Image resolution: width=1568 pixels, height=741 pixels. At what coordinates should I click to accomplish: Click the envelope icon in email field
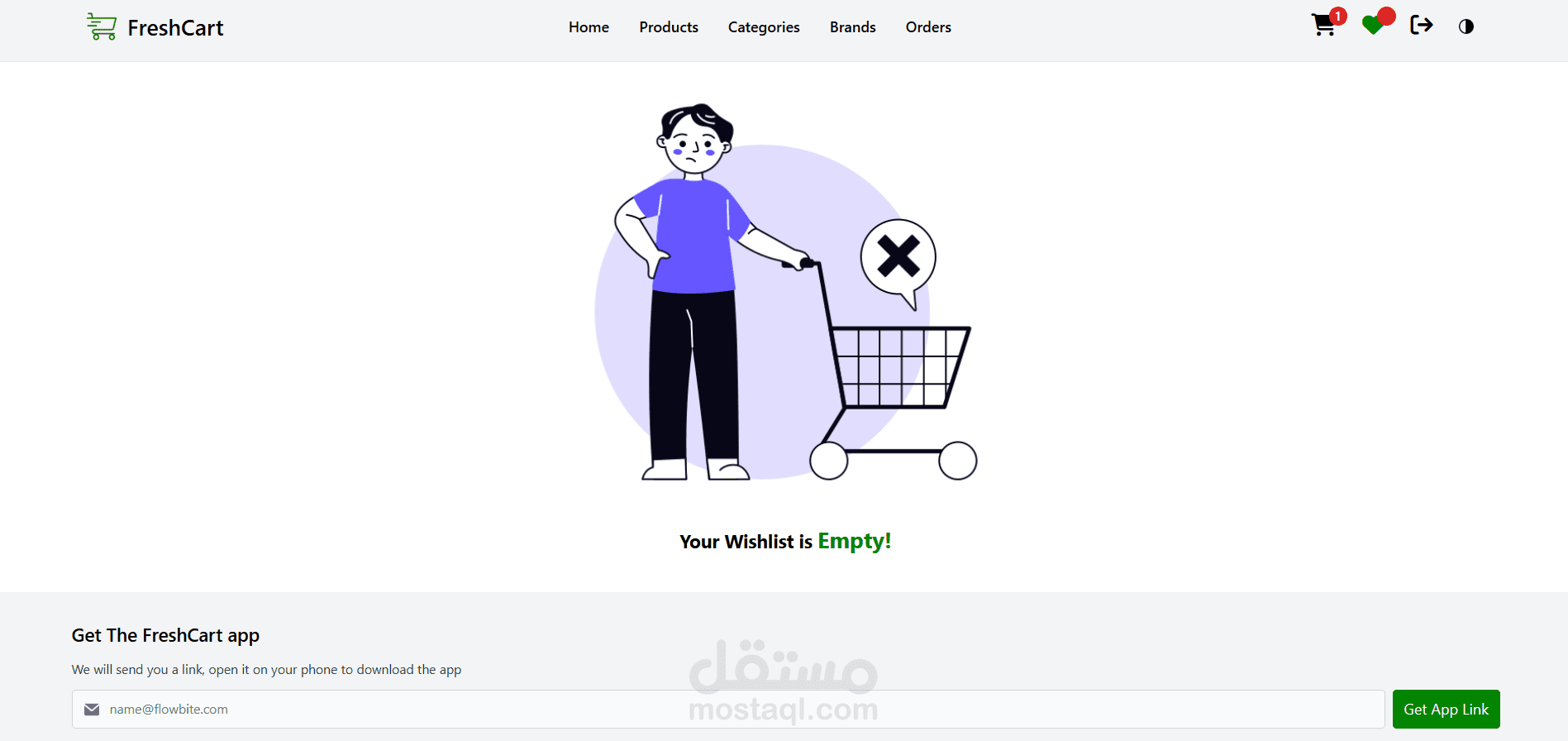click(92, 710)
